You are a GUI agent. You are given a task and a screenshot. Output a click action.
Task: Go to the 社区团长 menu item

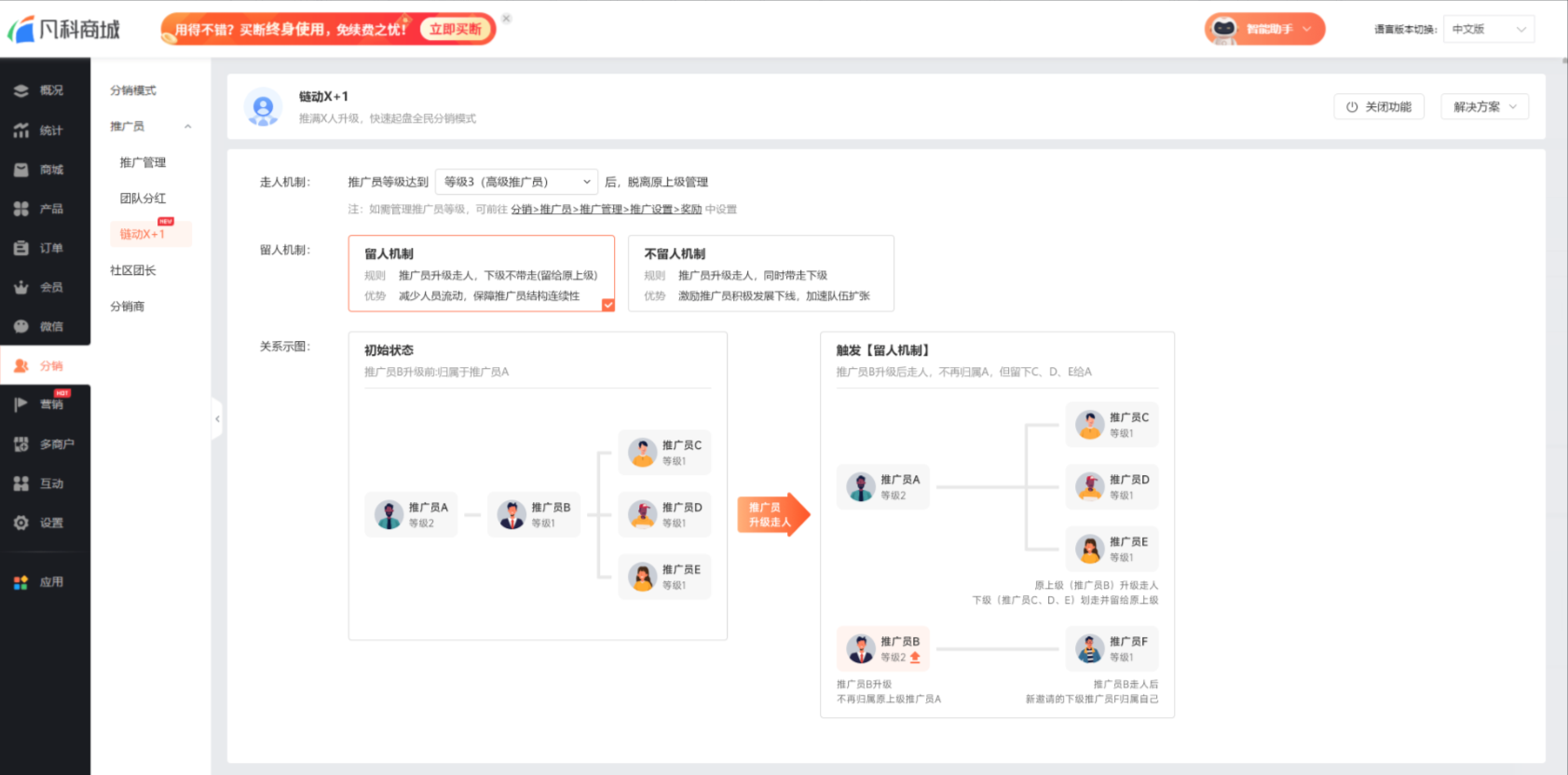[x=133, y=270]
